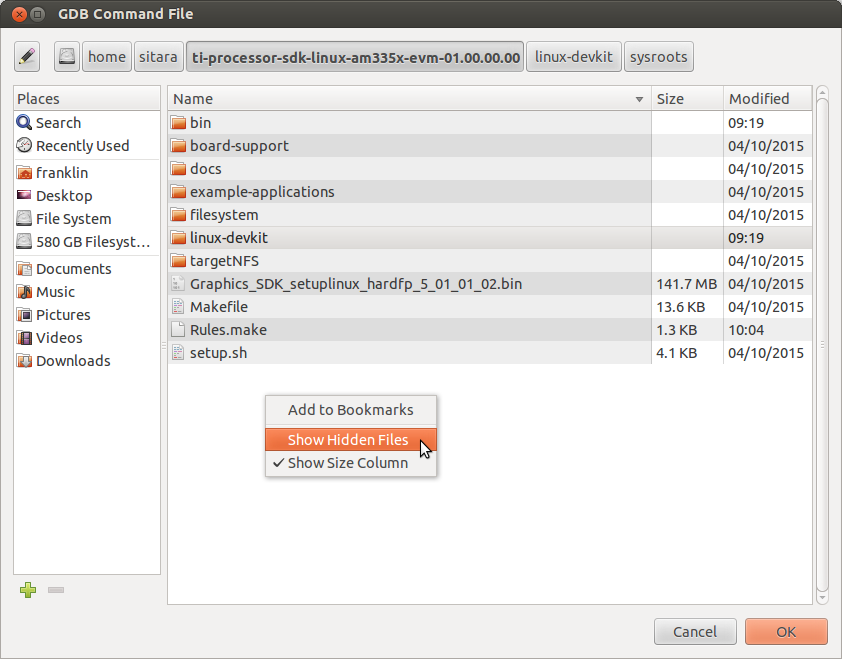842x659 pixels.
Task: Sort by the Size column
Action: [686, 98]
